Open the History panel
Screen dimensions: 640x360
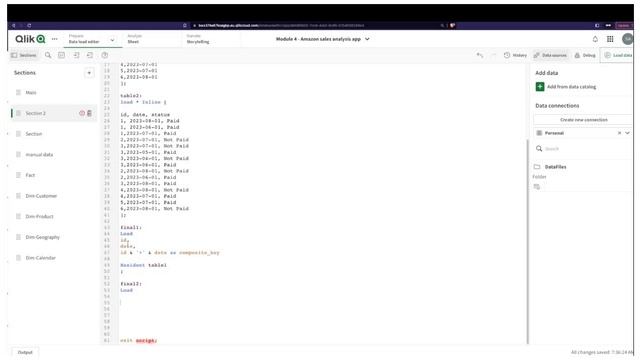[515, 55]
